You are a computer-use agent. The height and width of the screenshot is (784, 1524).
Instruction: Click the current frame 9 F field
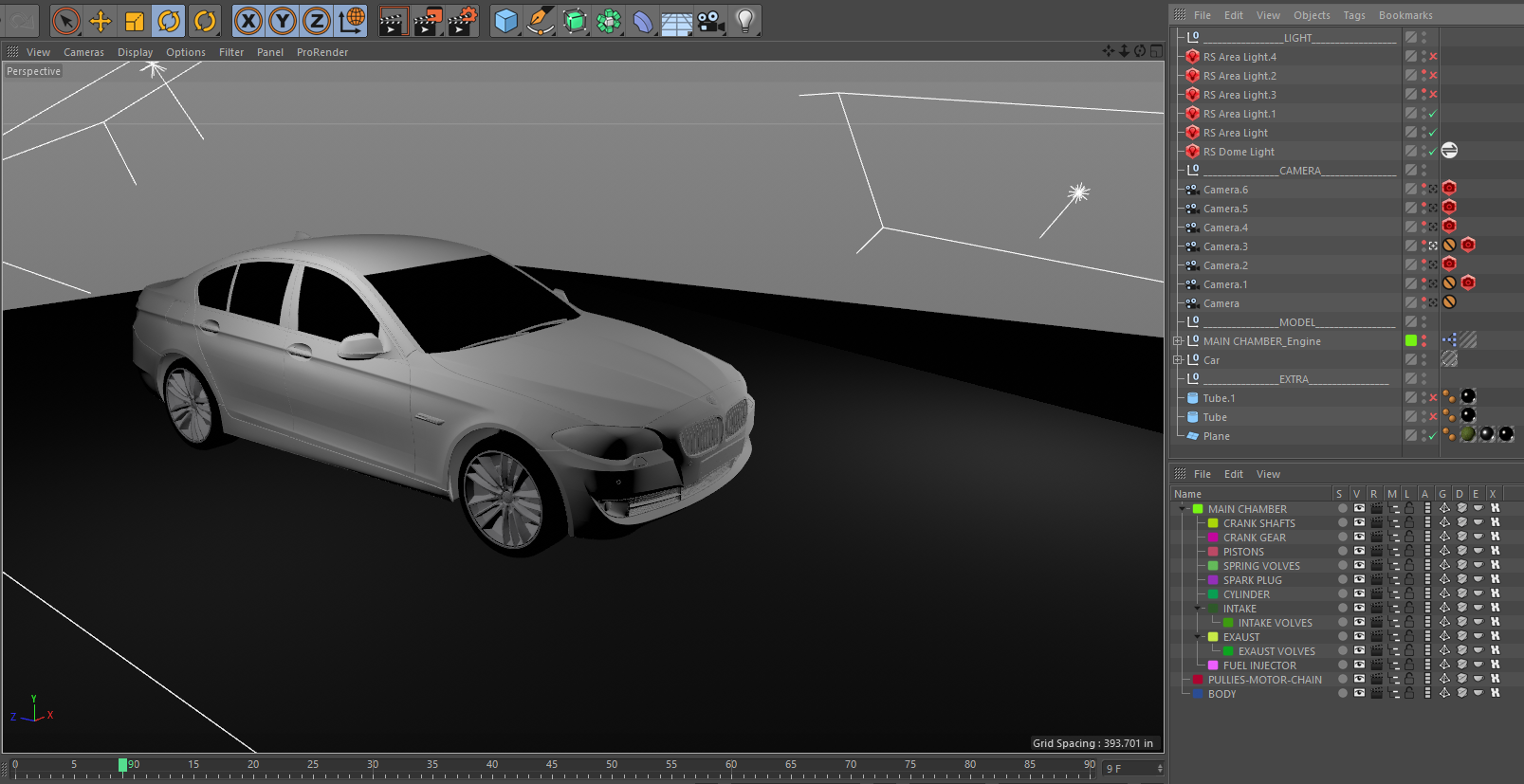1133,768
